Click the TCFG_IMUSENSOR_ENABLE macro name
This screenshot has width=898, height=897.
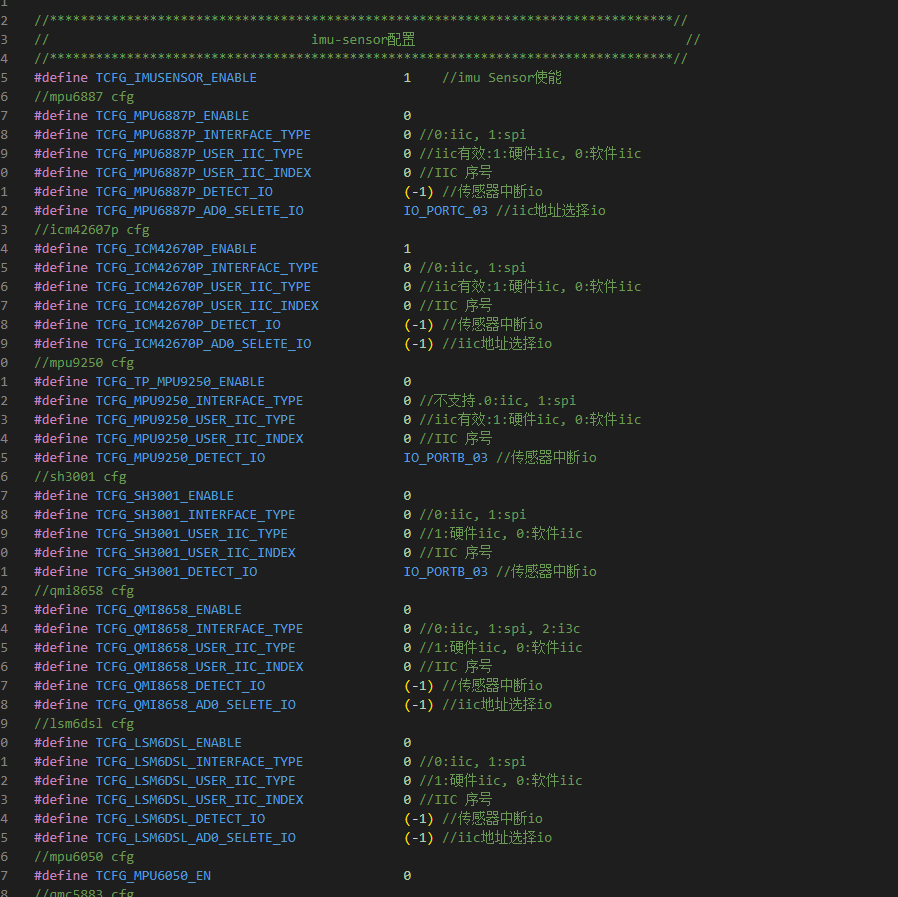(x=176, y=77)
